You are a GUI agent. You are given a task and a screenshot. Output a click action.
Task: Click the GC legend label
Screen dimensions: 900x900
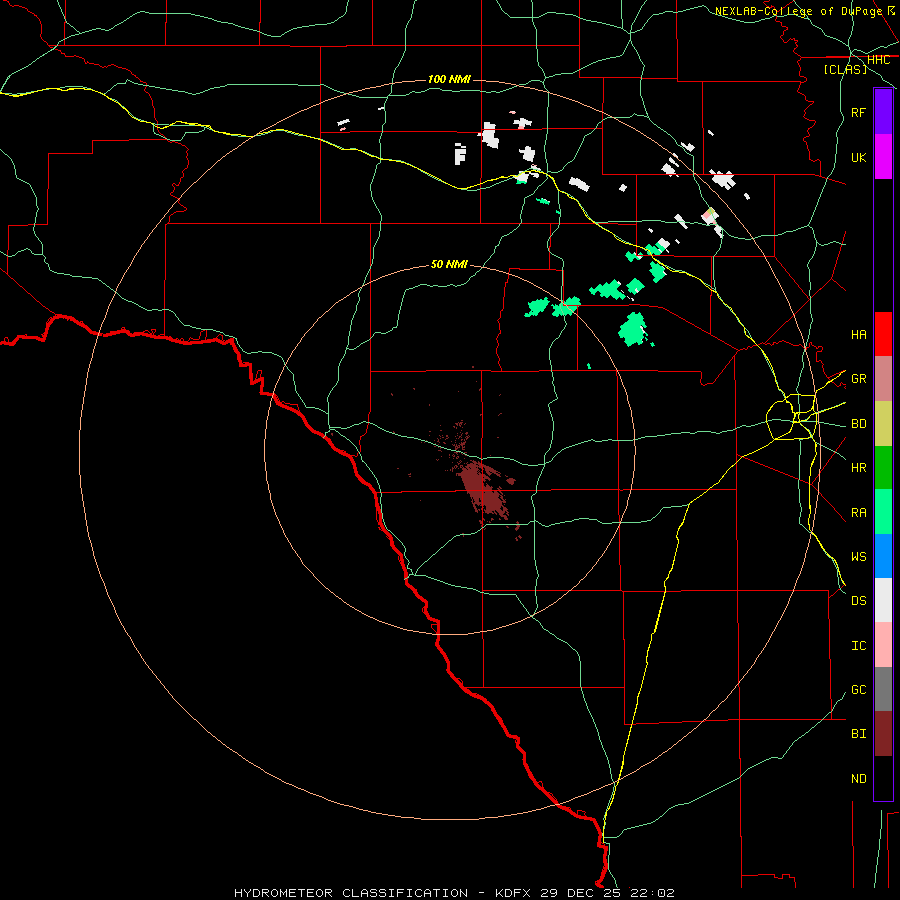[x=858, y=690]
